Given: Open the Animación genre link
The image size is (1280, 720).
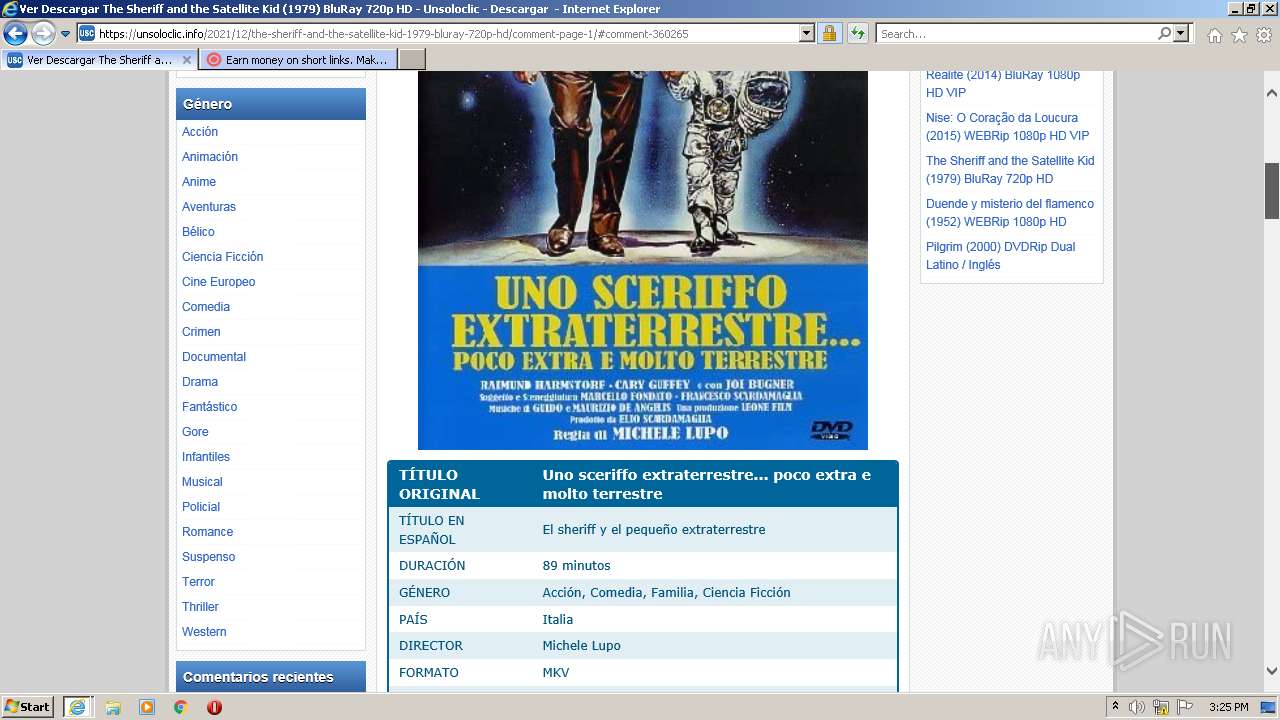Looking at the screenshot, I should click(x=210, y=157).
